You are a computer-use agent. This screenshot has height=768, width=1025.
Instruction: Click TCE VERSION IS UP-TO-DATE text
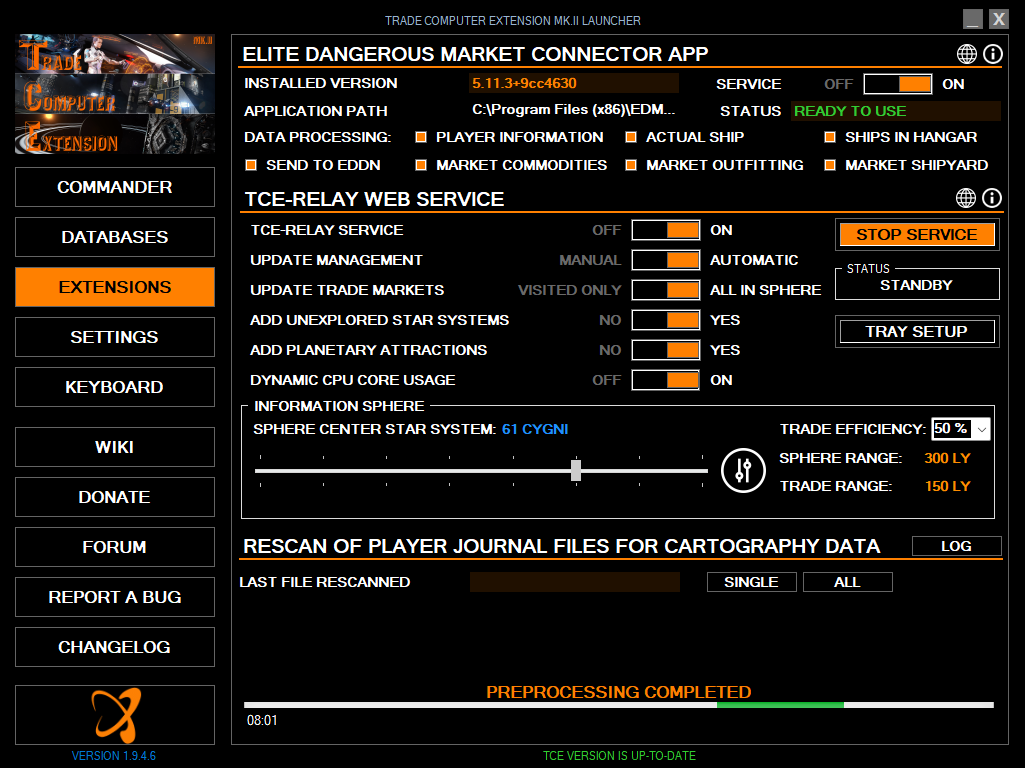point(619,756)
